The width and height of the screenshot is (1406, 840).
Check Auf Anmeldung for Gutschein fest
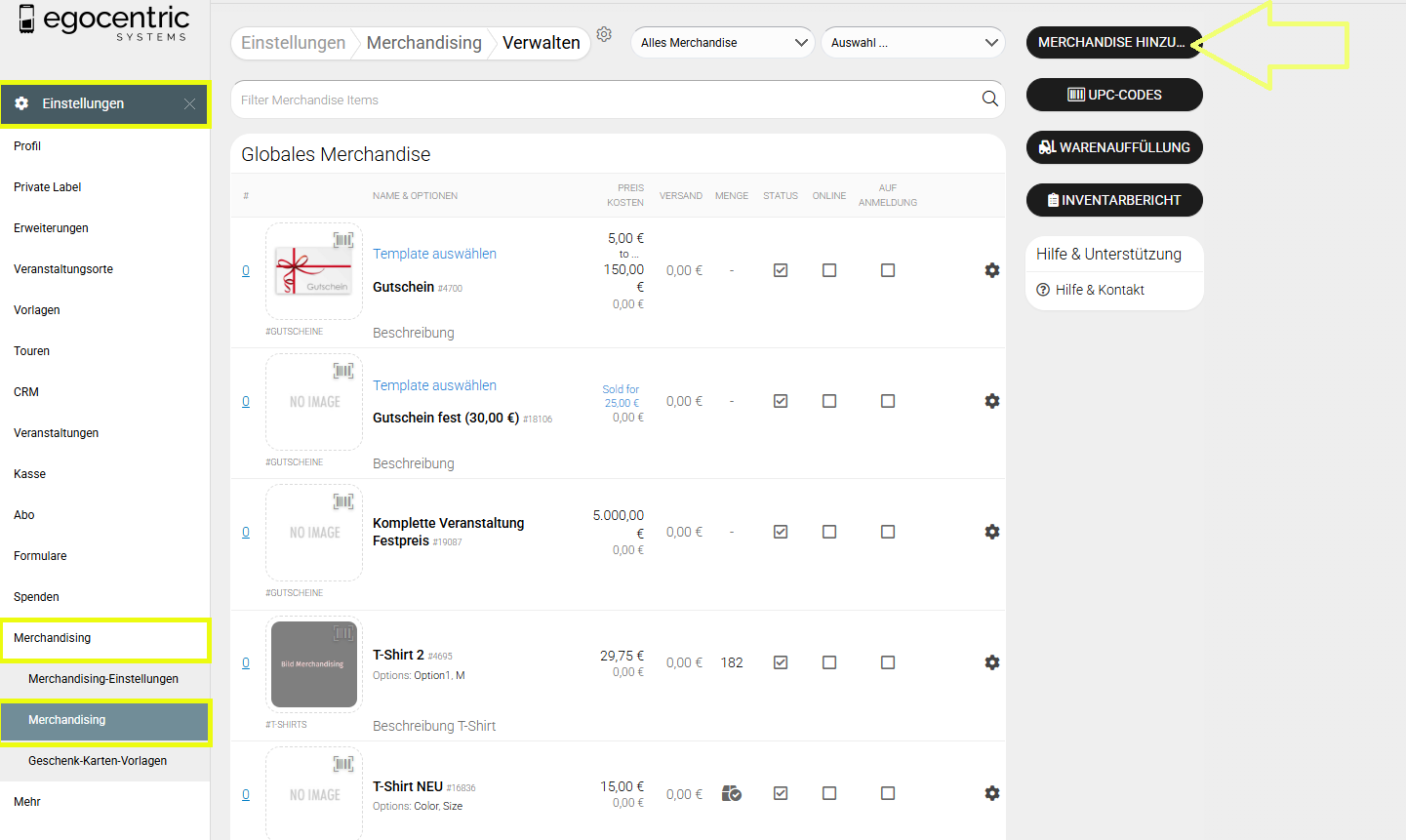pyautogui.click(x=888, y=401)
